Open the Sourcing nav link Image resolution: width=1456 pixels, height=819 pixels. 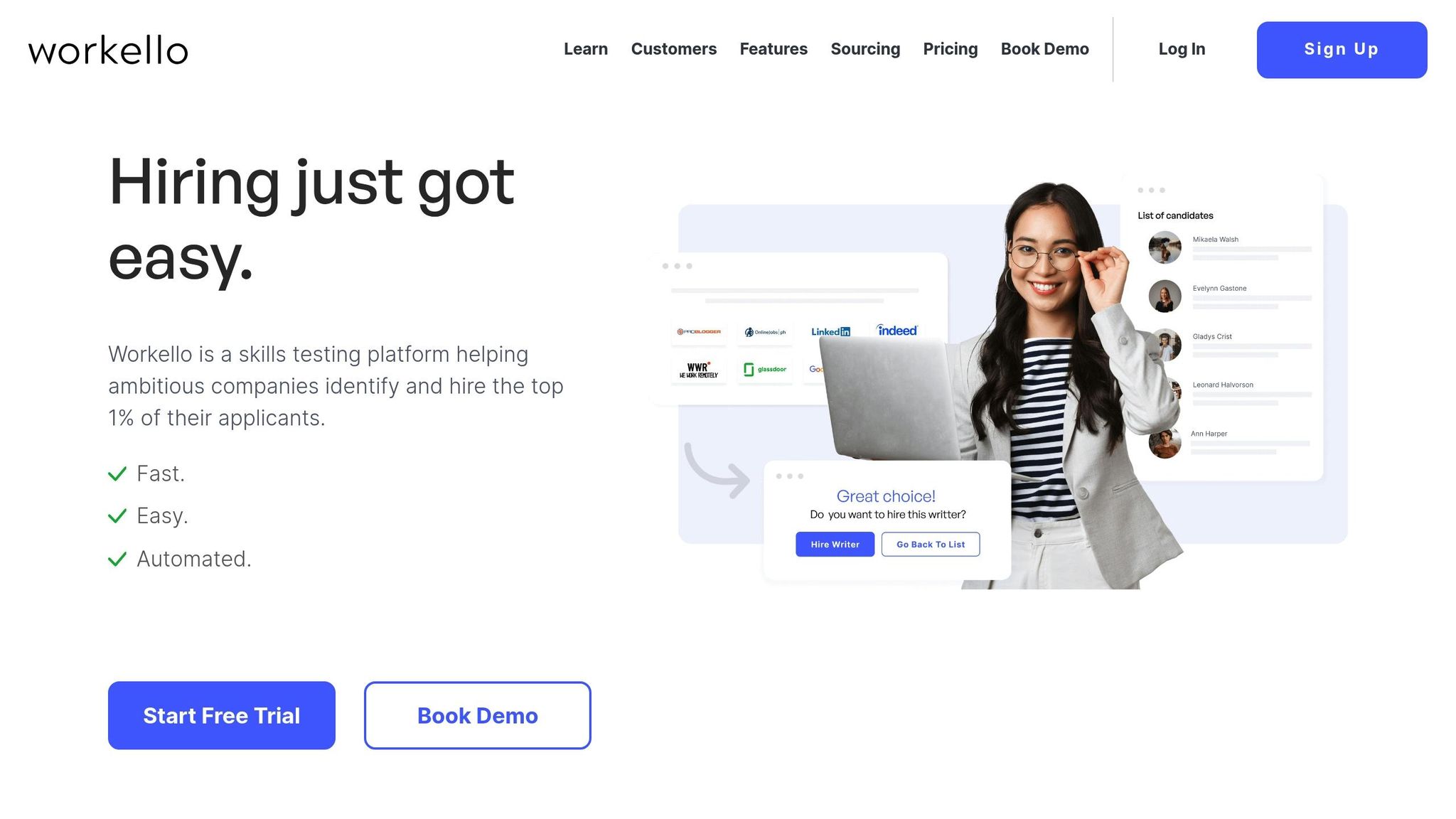[865, 49]
